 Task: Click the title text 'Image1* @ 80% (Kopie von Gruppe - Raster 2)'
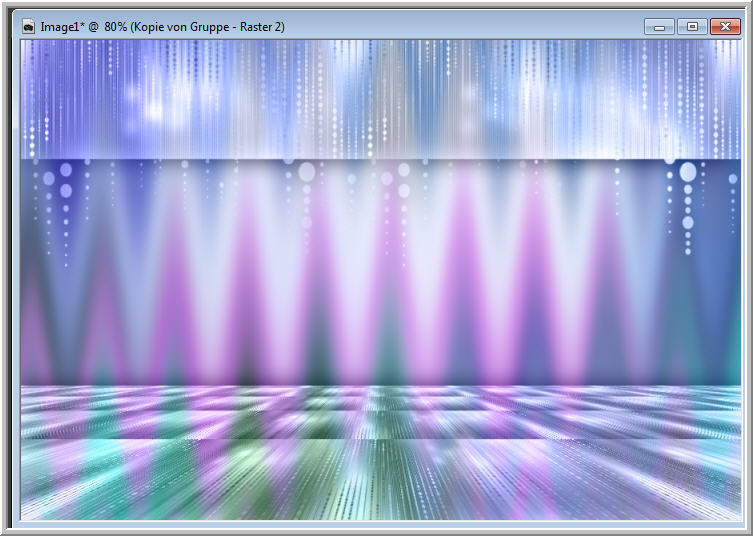coord(162,27)
